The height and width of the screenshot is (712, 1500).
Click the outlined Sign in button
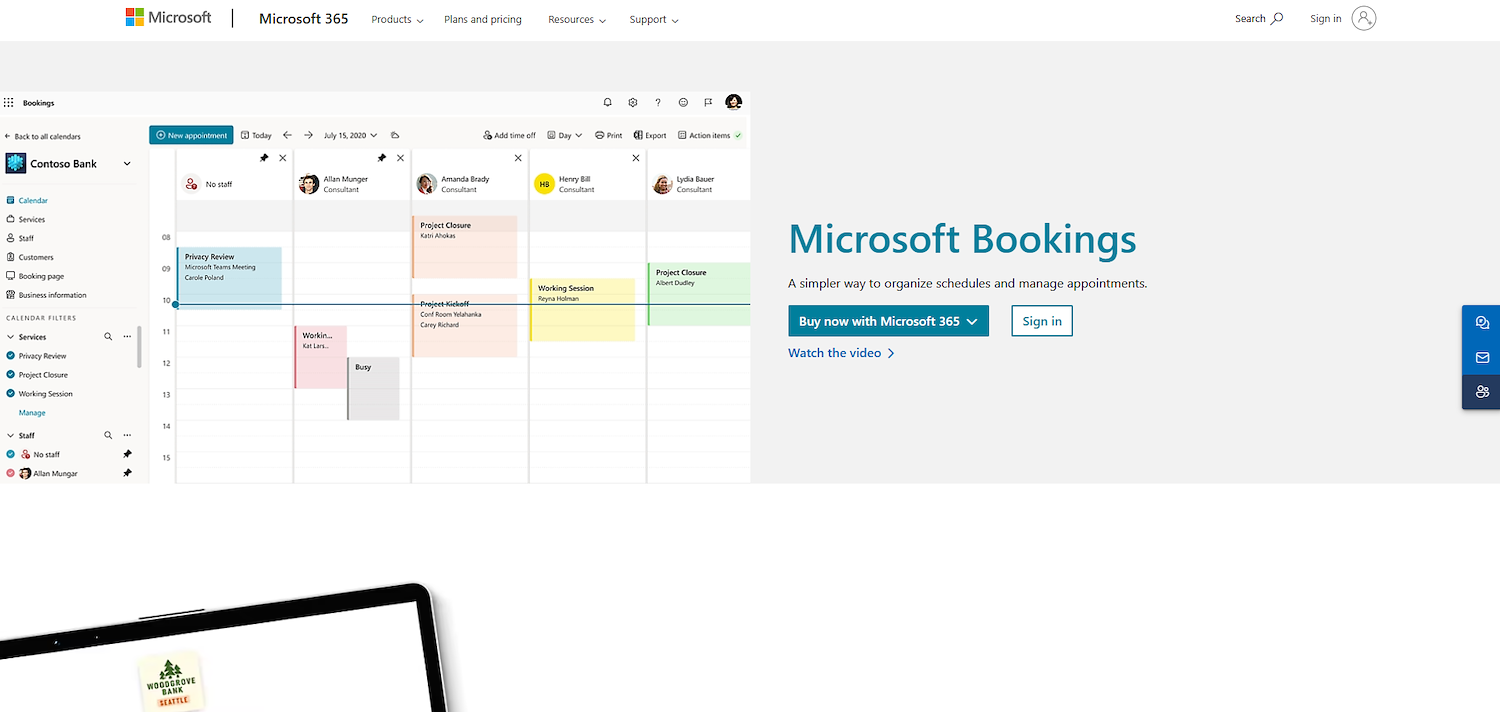[x=1042, y=321]
